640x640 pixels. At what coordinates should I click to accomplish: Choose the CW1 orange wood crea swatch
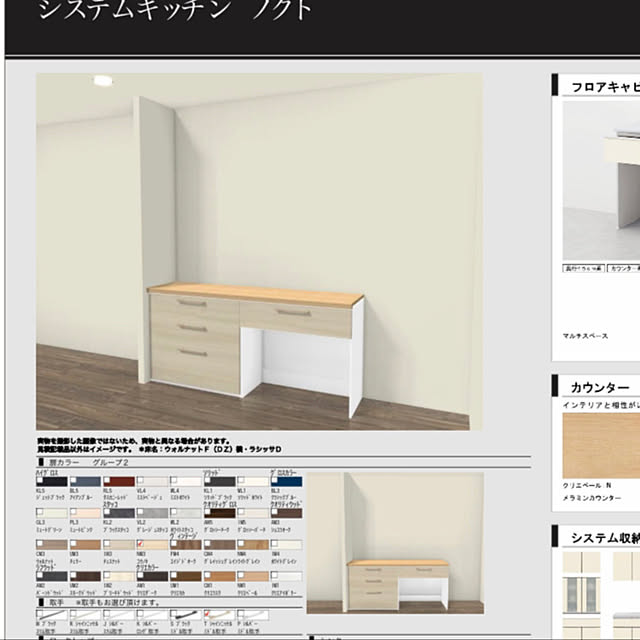[x=220, y=576]
